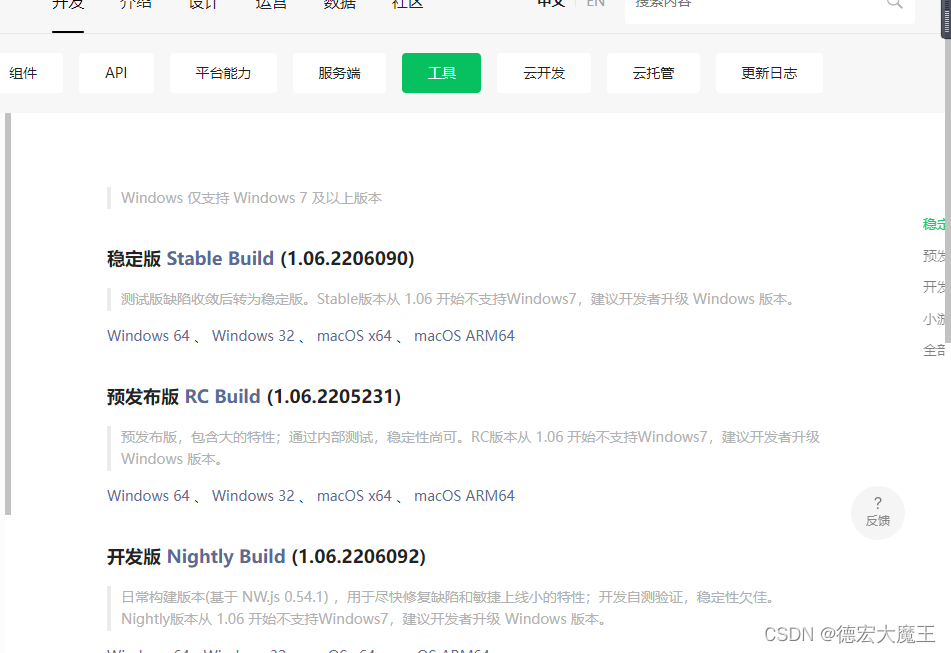The image size is (951, 653).
Task: Select the API sub-navigation tab
Action: coord(116,73)
